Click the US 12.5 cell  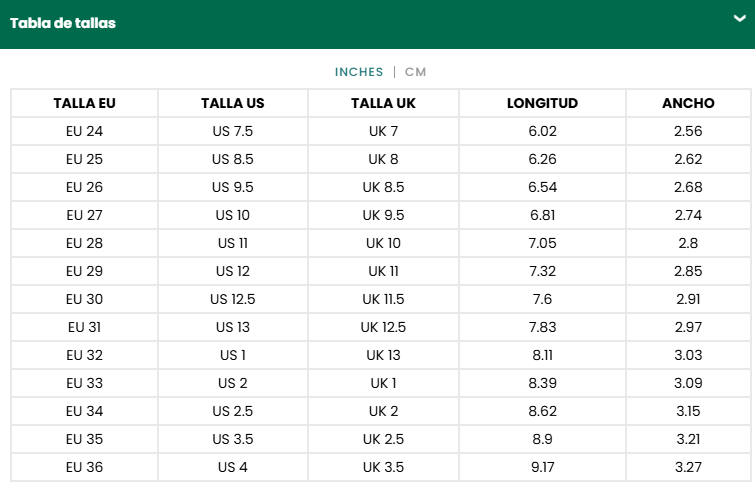point(233,299)
